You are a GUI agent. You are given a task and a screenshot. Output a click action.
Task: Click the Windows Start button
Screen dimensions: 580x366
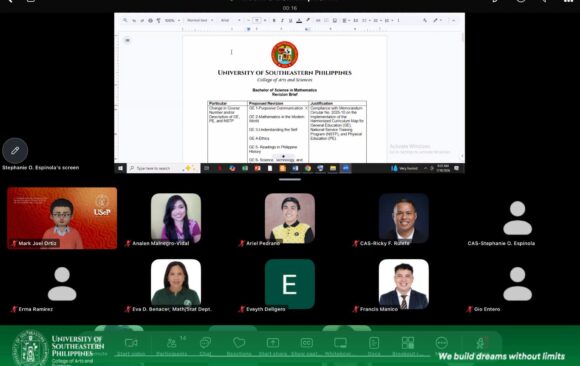coord(120,168)
